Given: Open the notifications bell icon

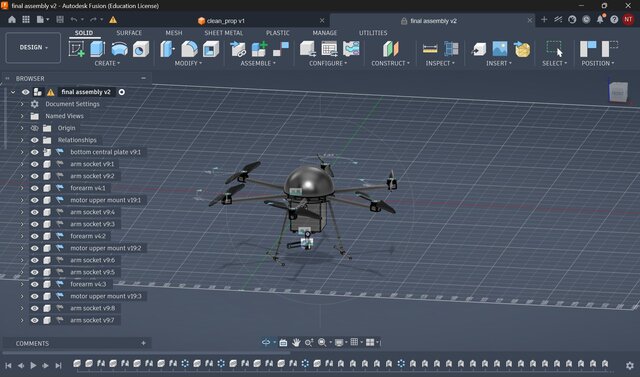Looking at the screenshot, I should coord(600,19).
